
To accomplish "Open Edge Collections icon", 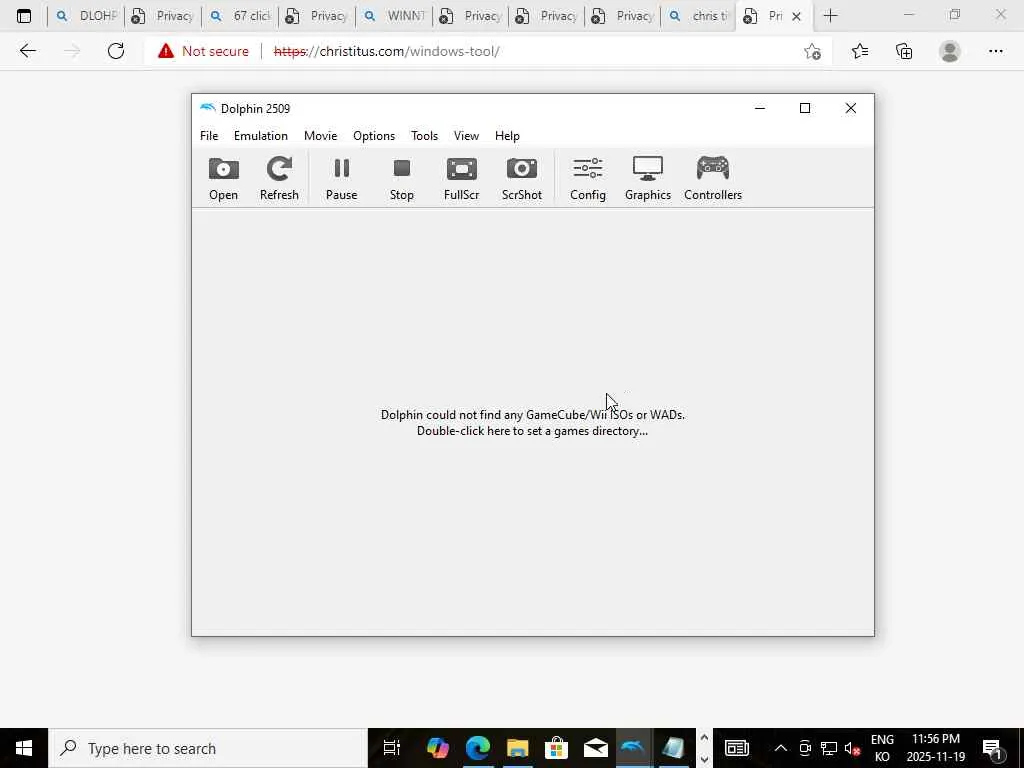I will pos(904,51).
